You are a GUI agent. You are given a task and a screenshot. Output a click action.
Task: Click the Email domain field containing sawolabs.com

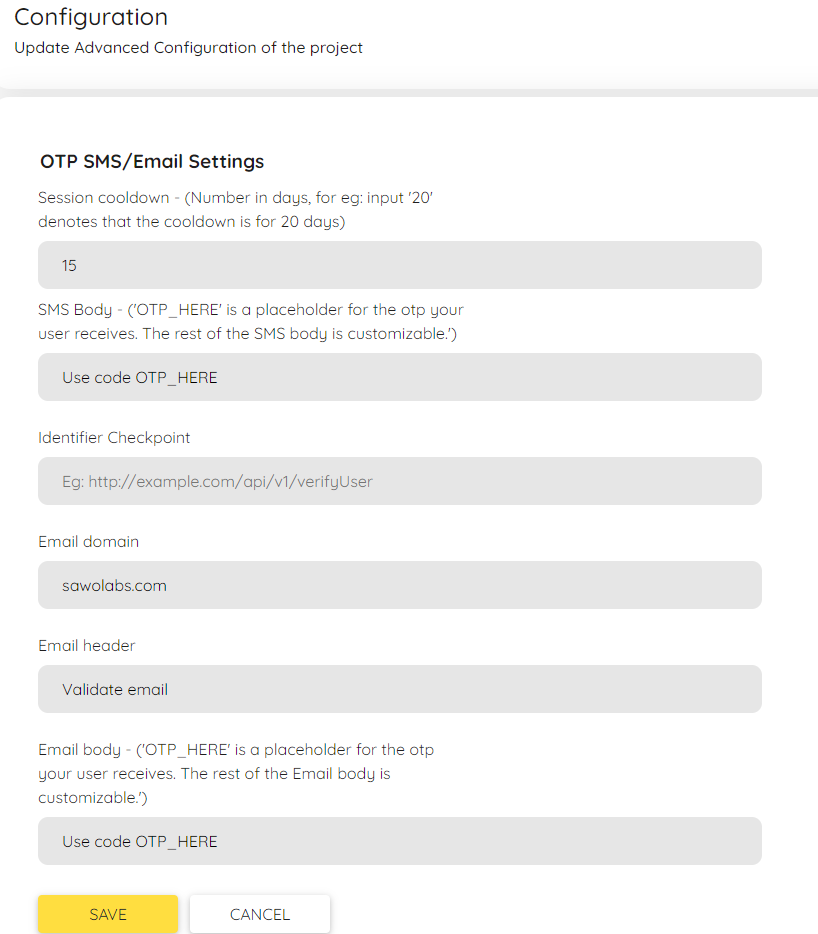(x=400, y=585)
